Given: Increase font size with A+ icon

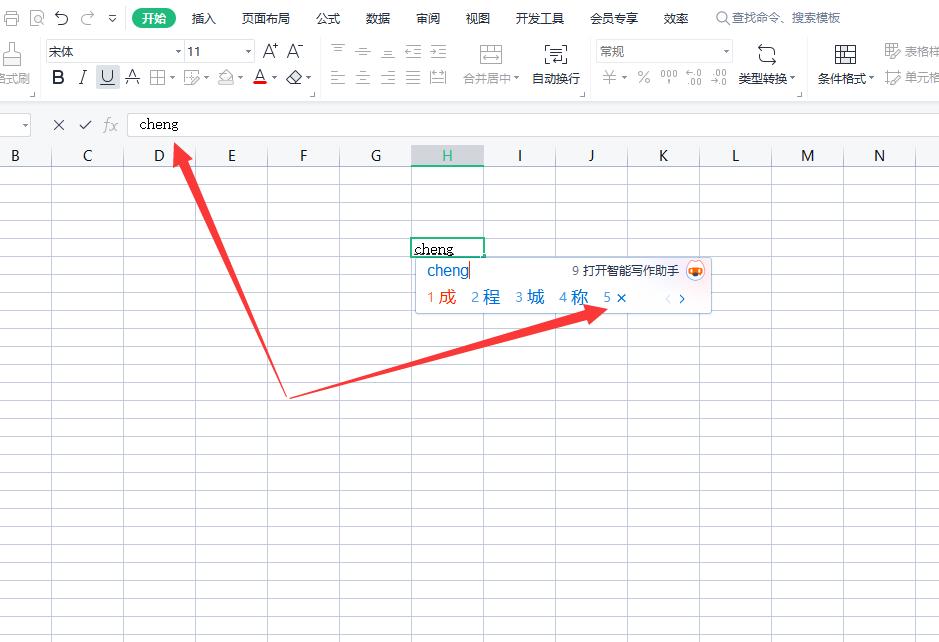Looking at the screenshot, I should 270,51.
